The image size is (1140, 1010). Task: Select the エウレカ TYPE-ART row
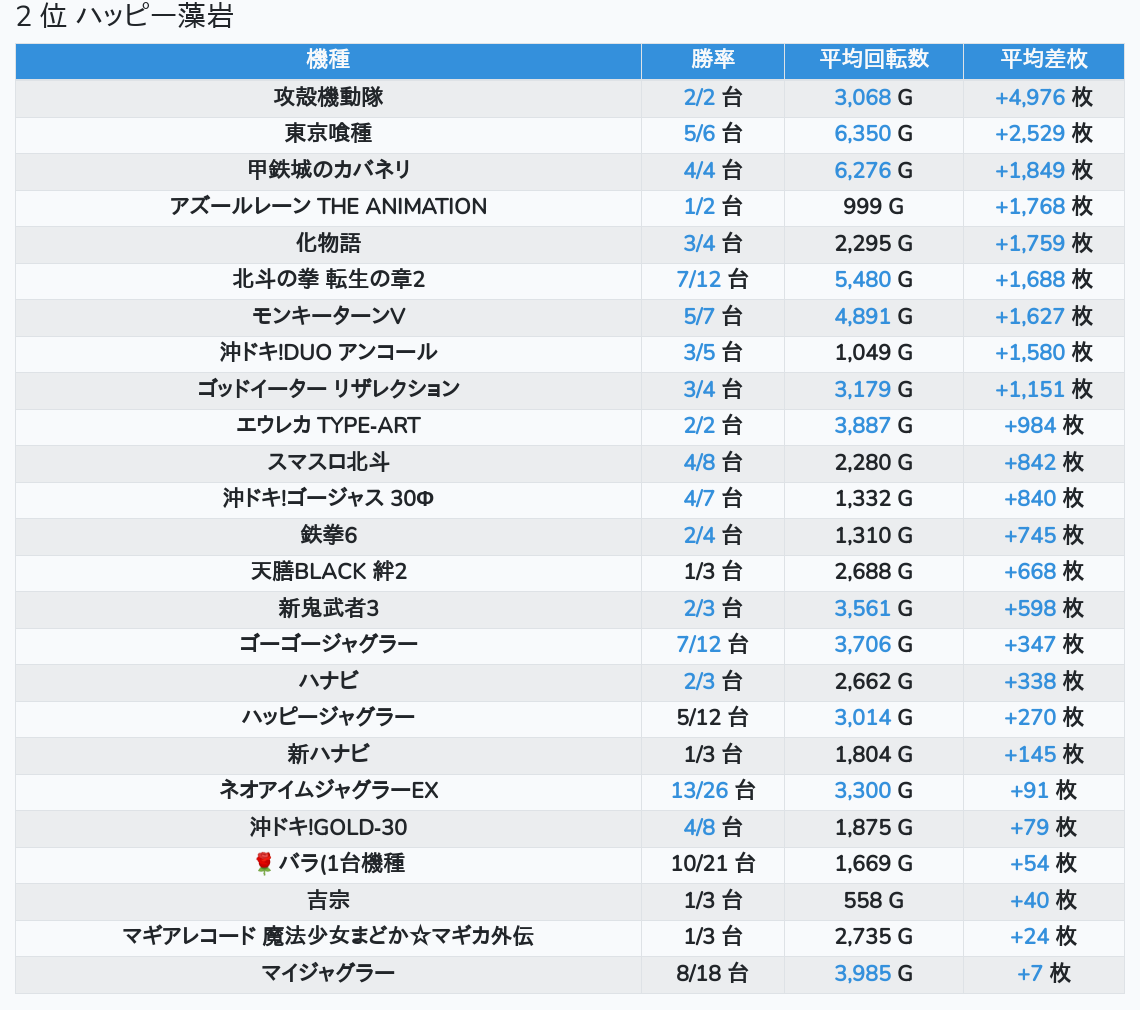pos(328,426)
